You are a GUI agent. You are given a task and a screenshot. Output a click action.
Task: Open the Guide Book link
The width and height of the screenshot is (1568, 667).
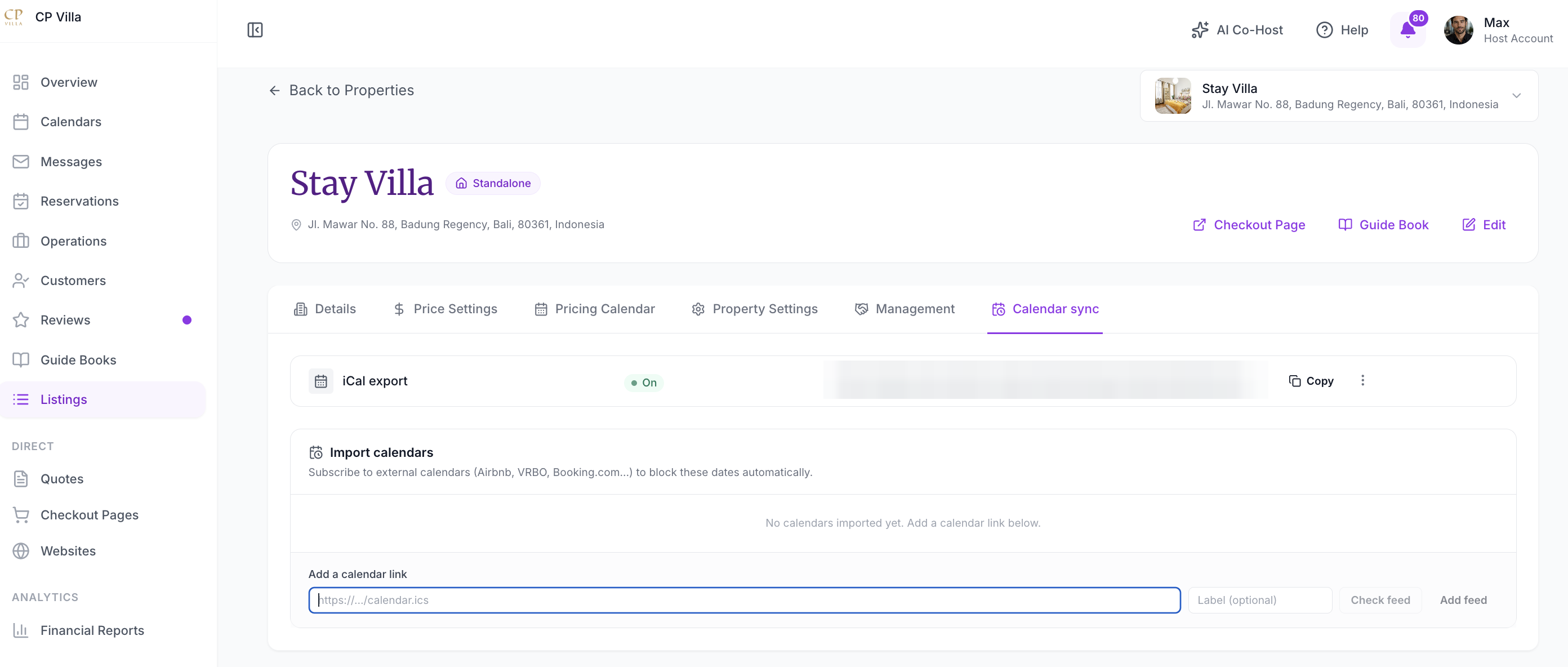pos(1383,225)
